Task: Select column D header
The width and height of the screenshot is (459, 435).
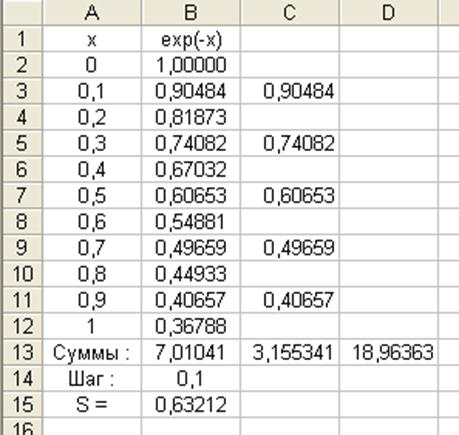Action: (388, 13)
